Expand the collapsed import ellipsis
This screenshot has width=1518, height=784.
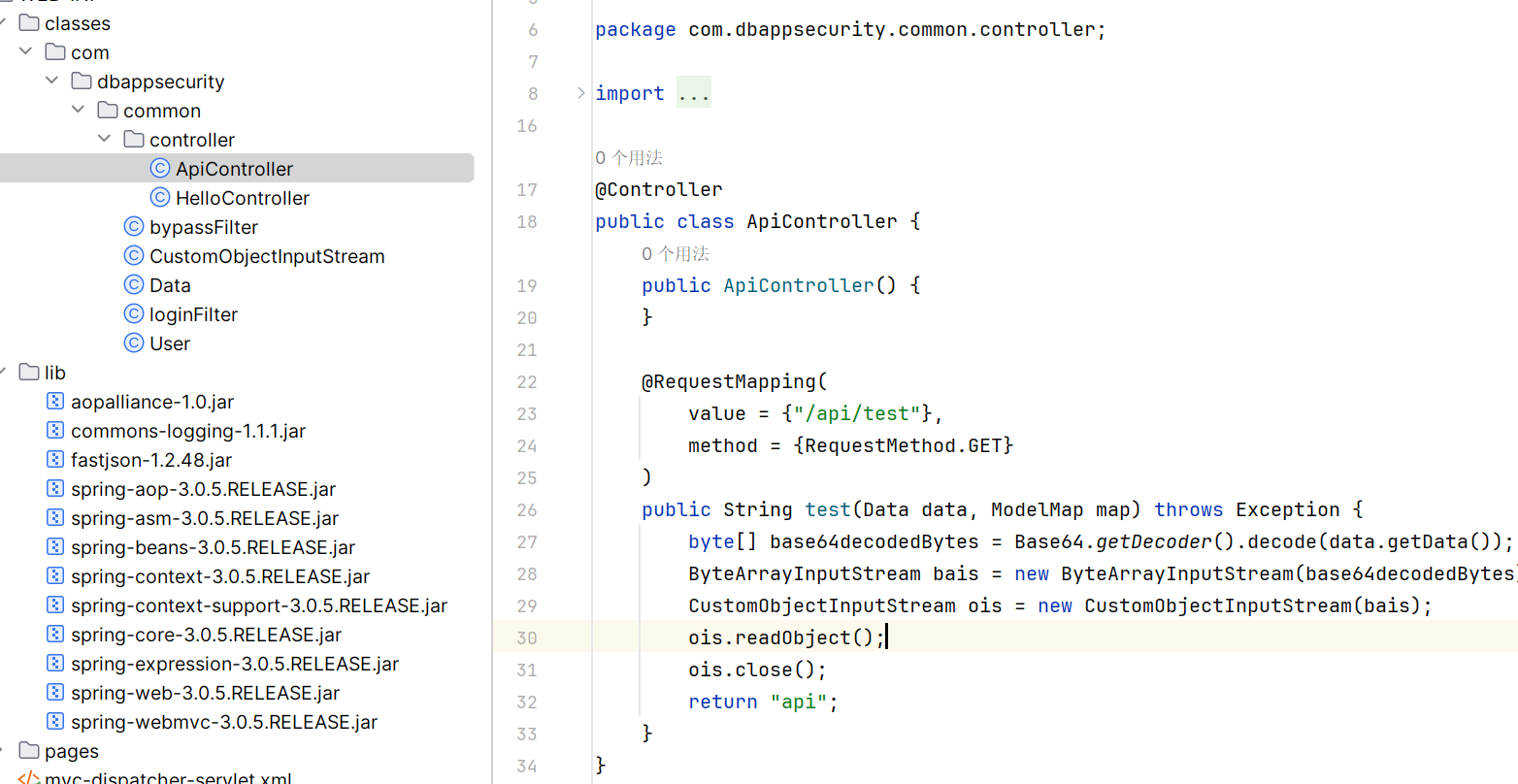[694, 93]
